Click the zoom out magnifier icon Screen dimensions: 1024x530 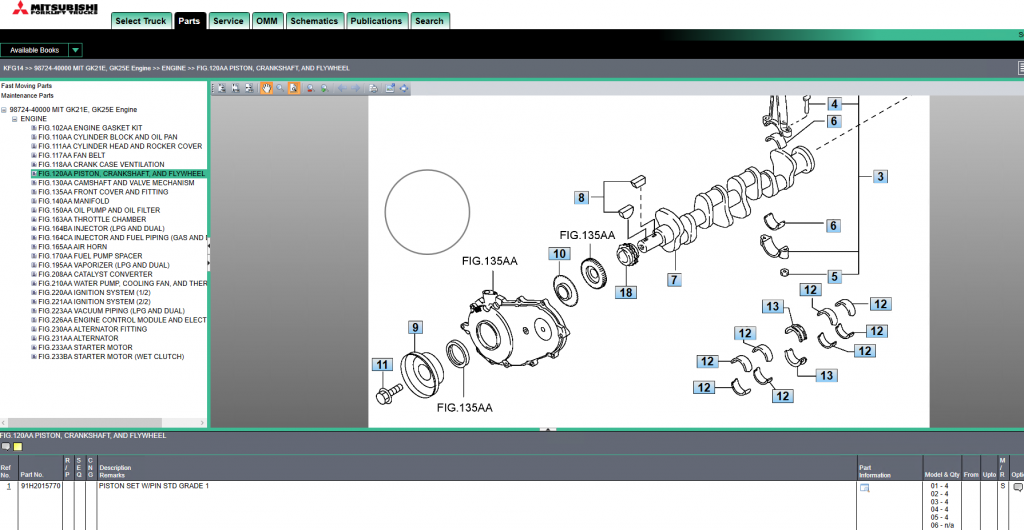click(x=310, y=88)
